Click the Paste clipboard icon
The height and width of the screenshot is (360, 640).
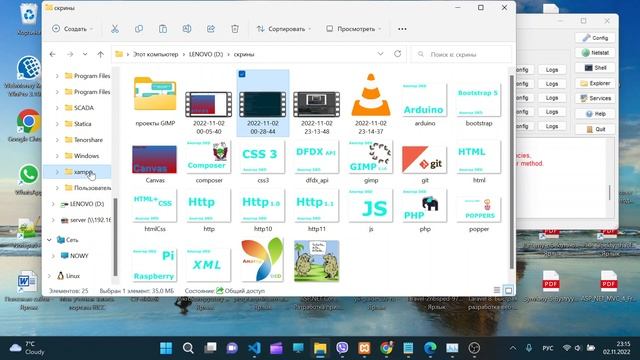coord(163,29)
